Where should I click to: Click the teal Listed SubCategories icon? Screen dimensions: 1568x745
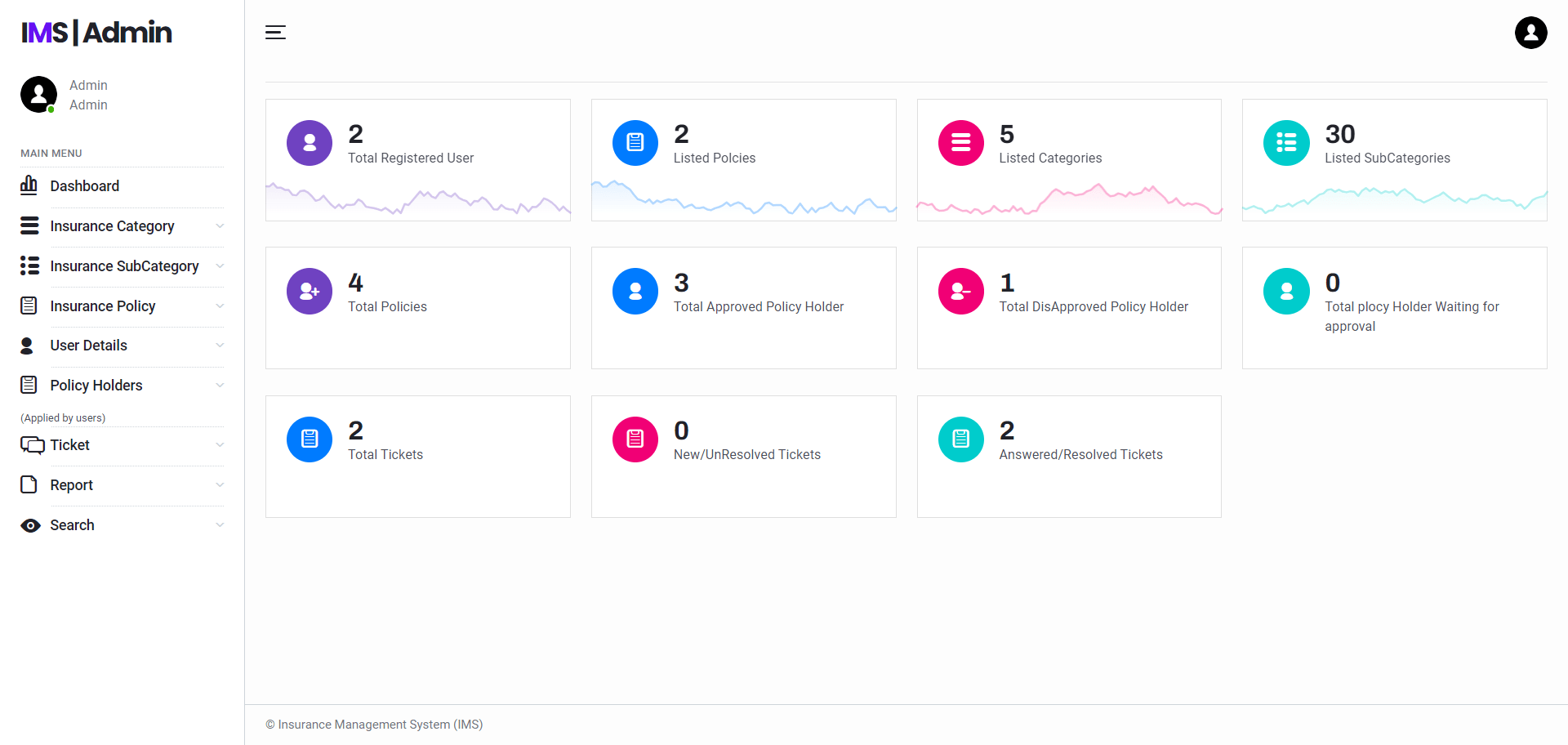pyautogui.click(x=1286, y=143)
